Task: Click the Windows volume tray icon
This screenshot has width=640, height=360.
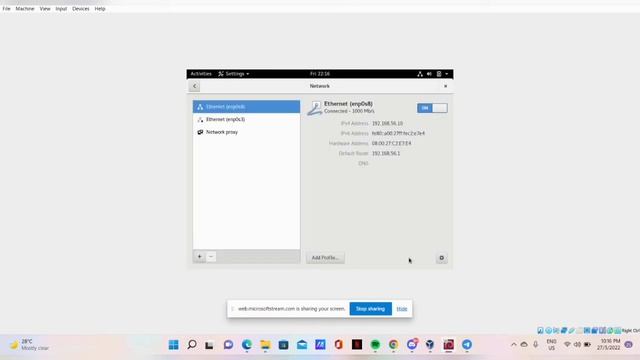Action: coord(577,345)
